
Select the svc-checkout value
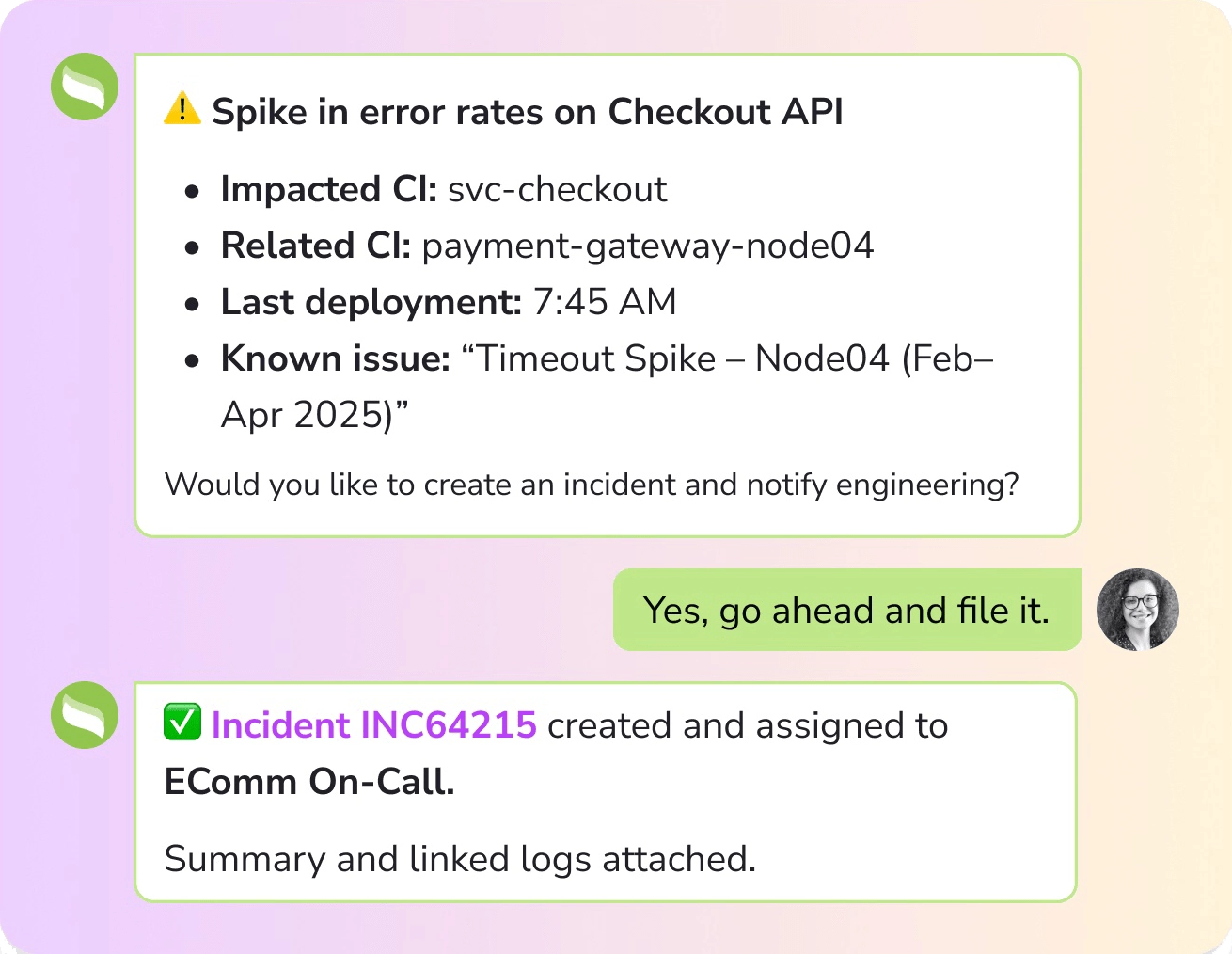coord(557,189)
